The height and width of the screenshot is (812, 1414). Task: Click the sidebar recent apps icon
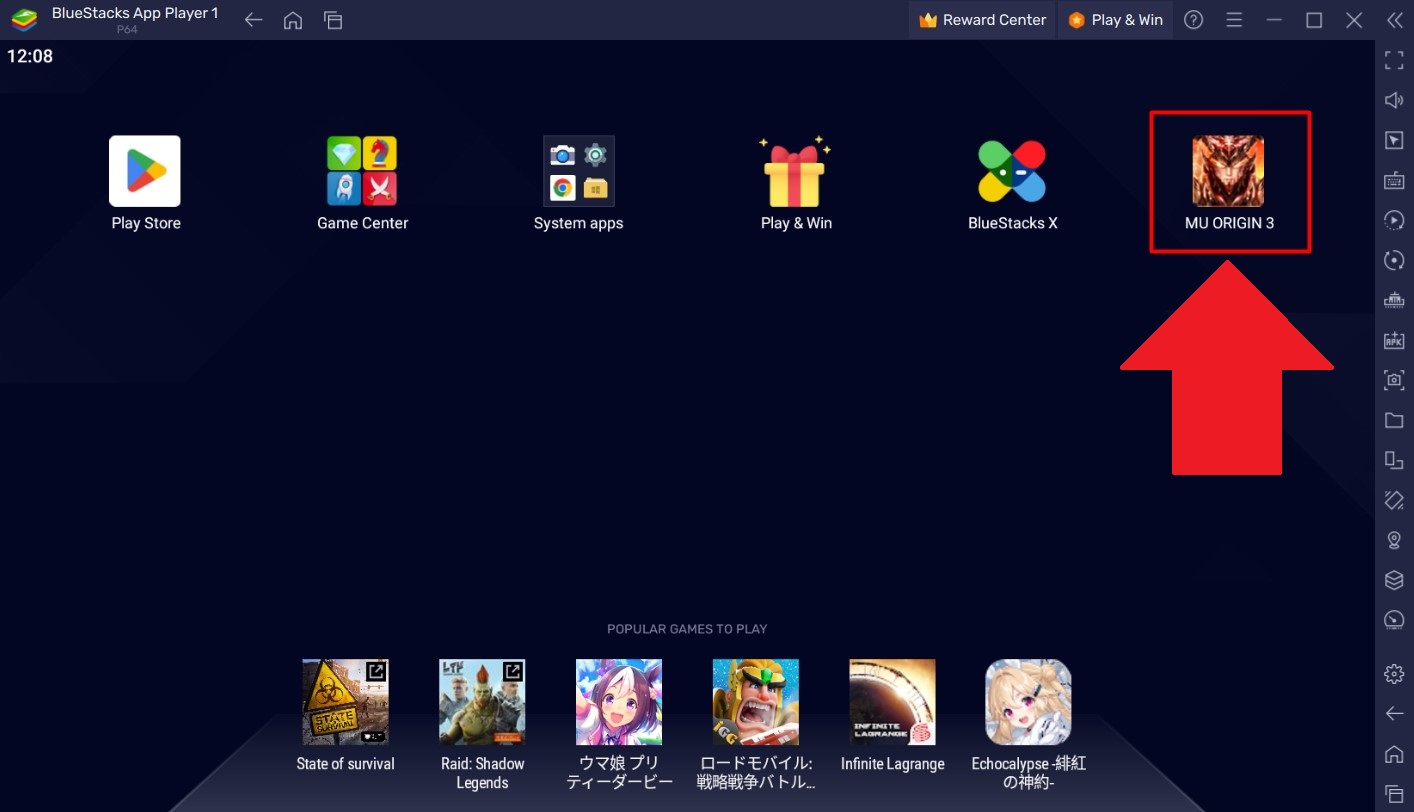1394,792
